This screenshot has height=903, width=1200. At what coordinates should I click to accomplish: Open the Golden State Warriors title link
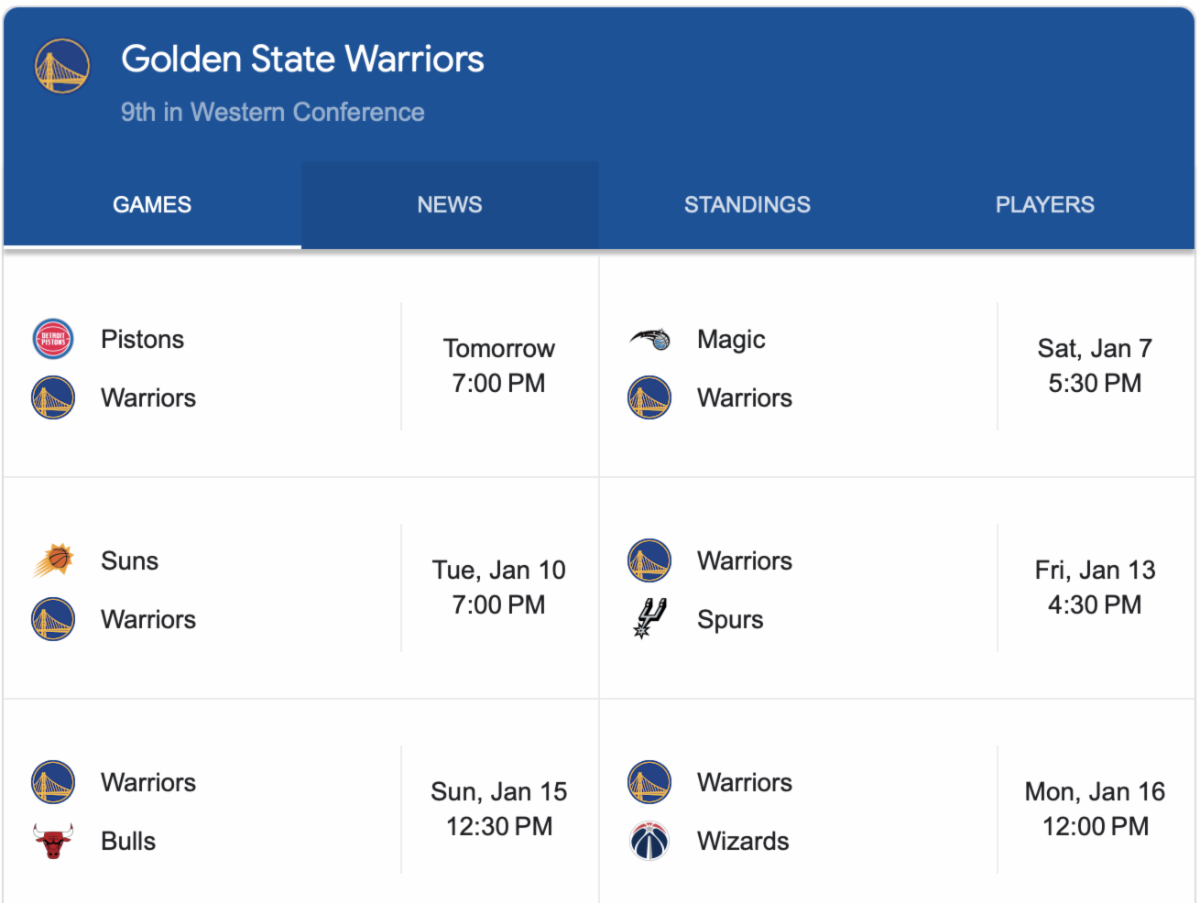pos(302,59)
